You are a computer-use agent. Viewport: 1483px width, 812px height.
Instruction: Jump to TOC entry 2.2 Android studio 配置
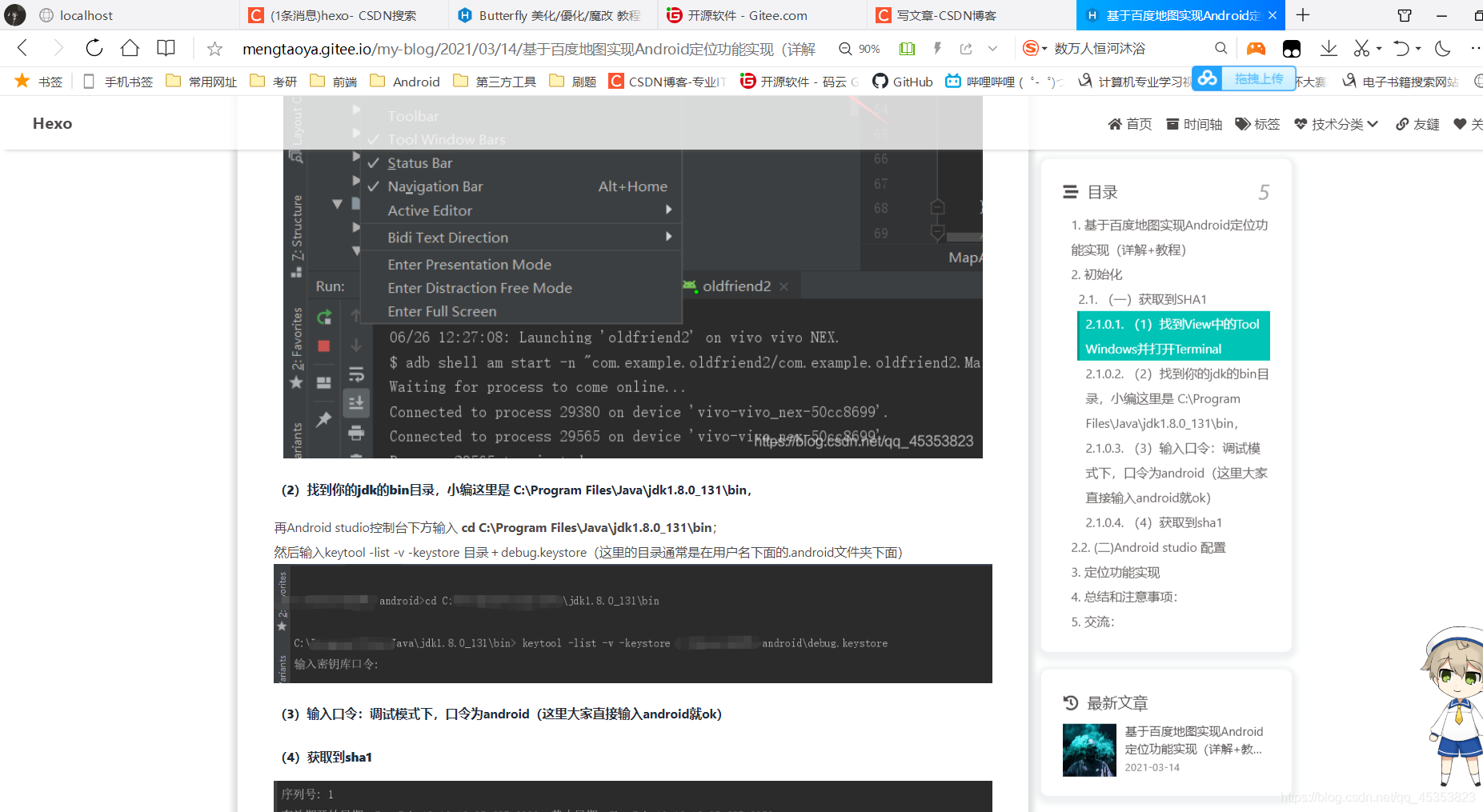click(x=1148, y=547)
